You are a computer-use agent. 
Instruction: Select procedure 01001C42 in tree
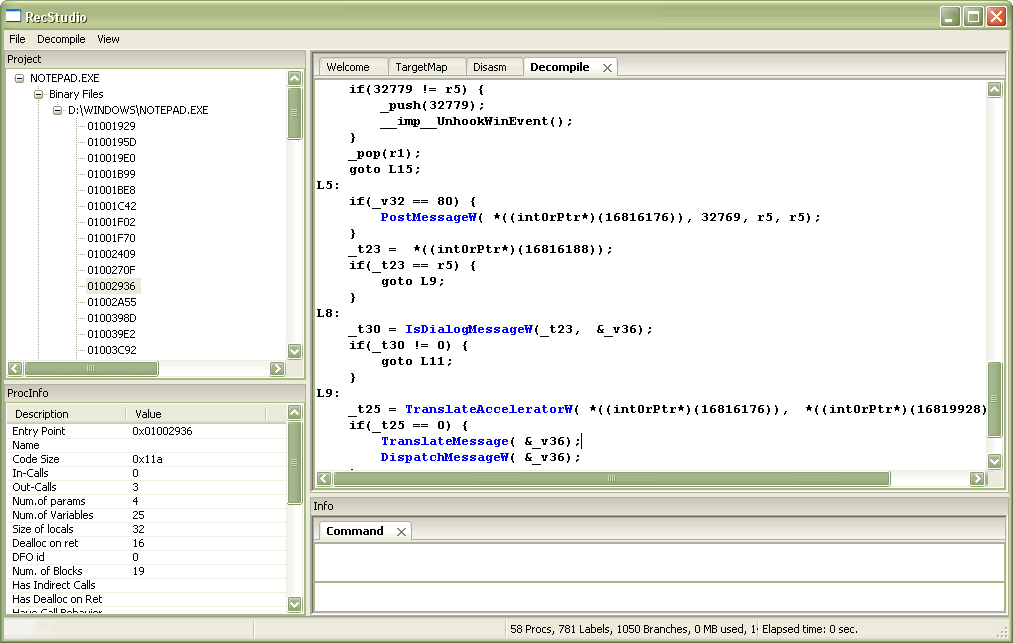click(x=112, y=206)
